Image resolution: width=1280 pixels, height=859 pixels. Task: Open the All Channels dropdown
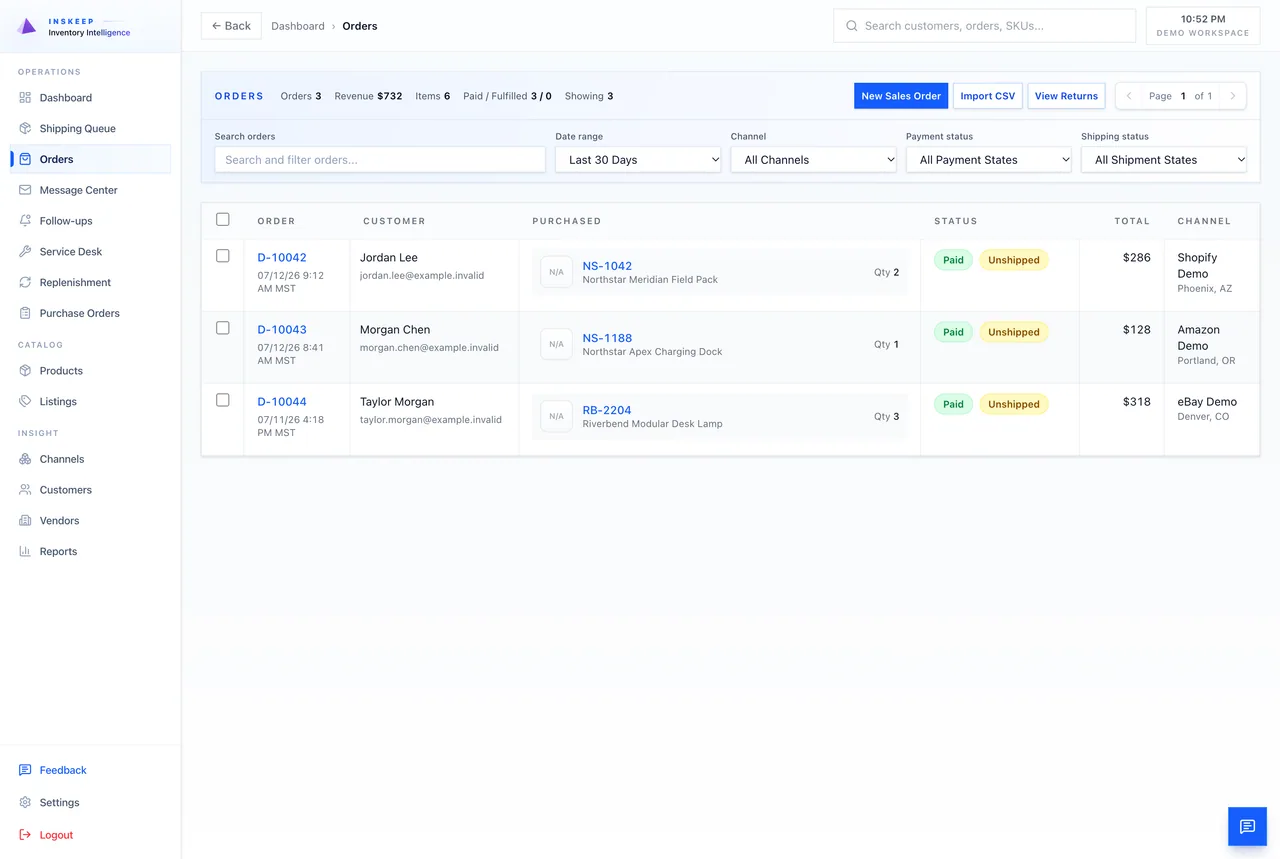(x=813, y=160)
